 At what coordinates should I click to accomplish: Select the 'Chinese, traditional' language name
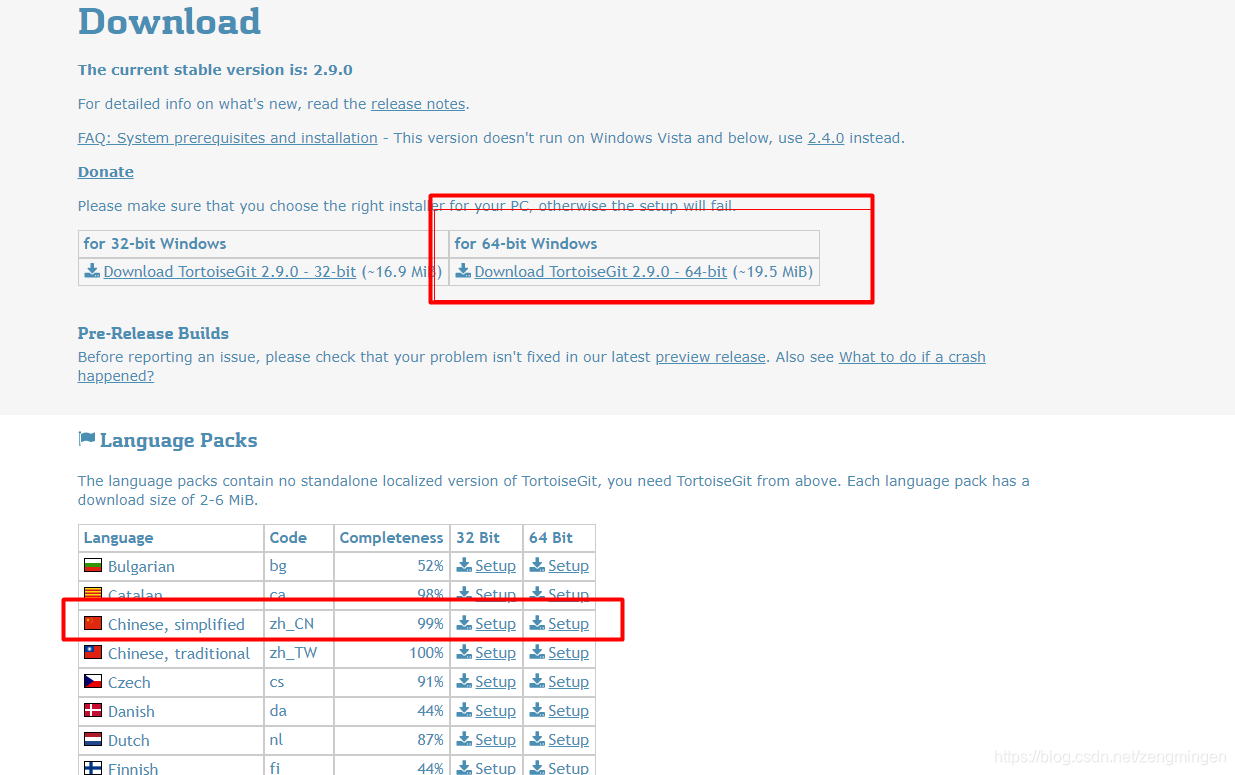pos(179,654)
